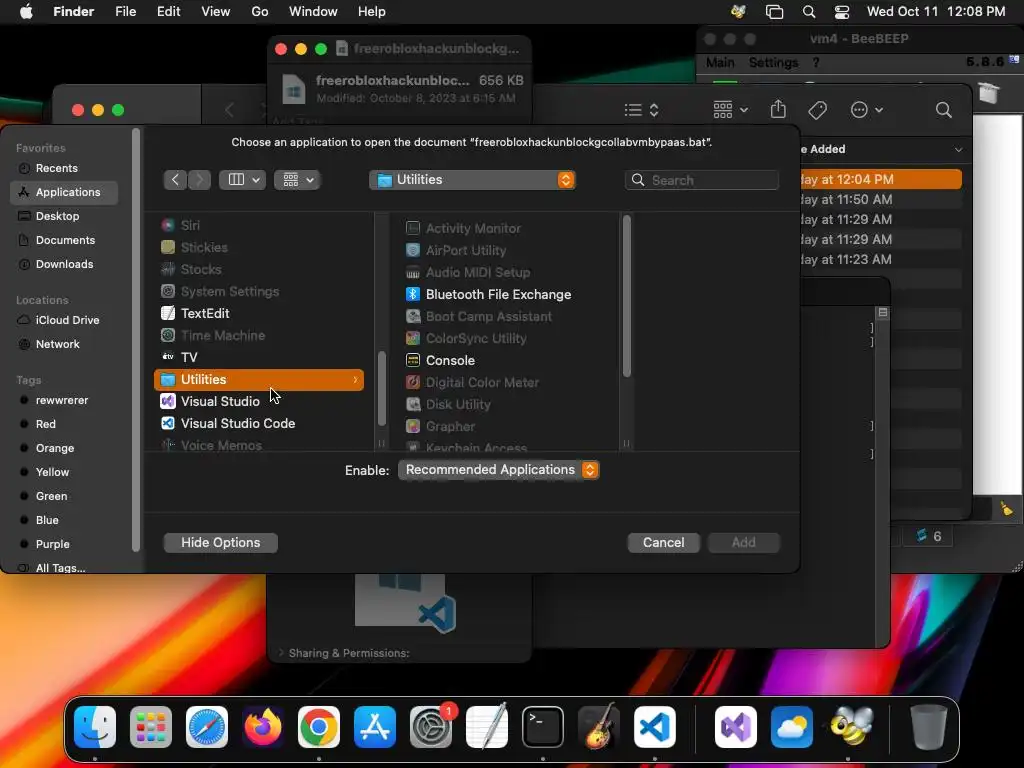Open Launchpad in the Dock
This screenshot has height=768, width=1024.
tap(151, 727)
